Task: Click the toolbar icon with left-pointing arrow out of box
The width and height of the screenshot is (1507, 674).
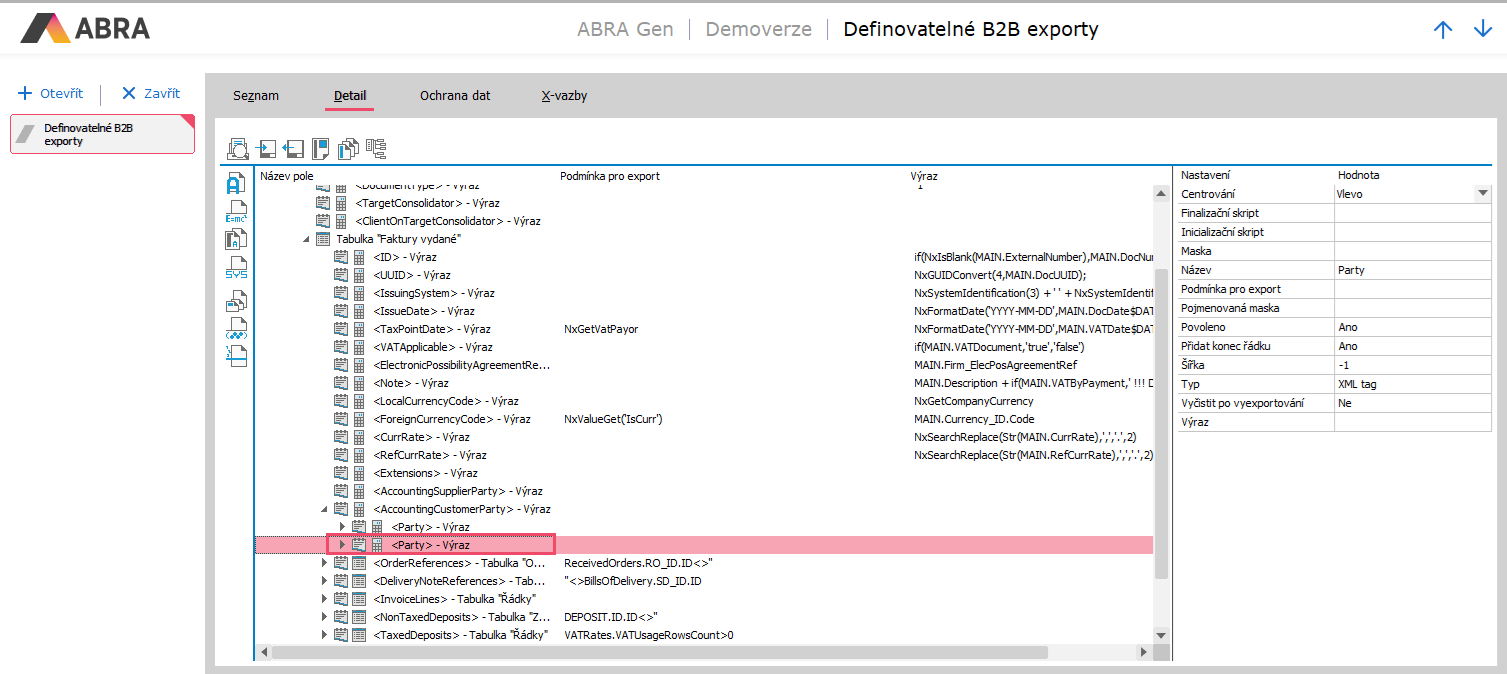Action: point(294,149)
